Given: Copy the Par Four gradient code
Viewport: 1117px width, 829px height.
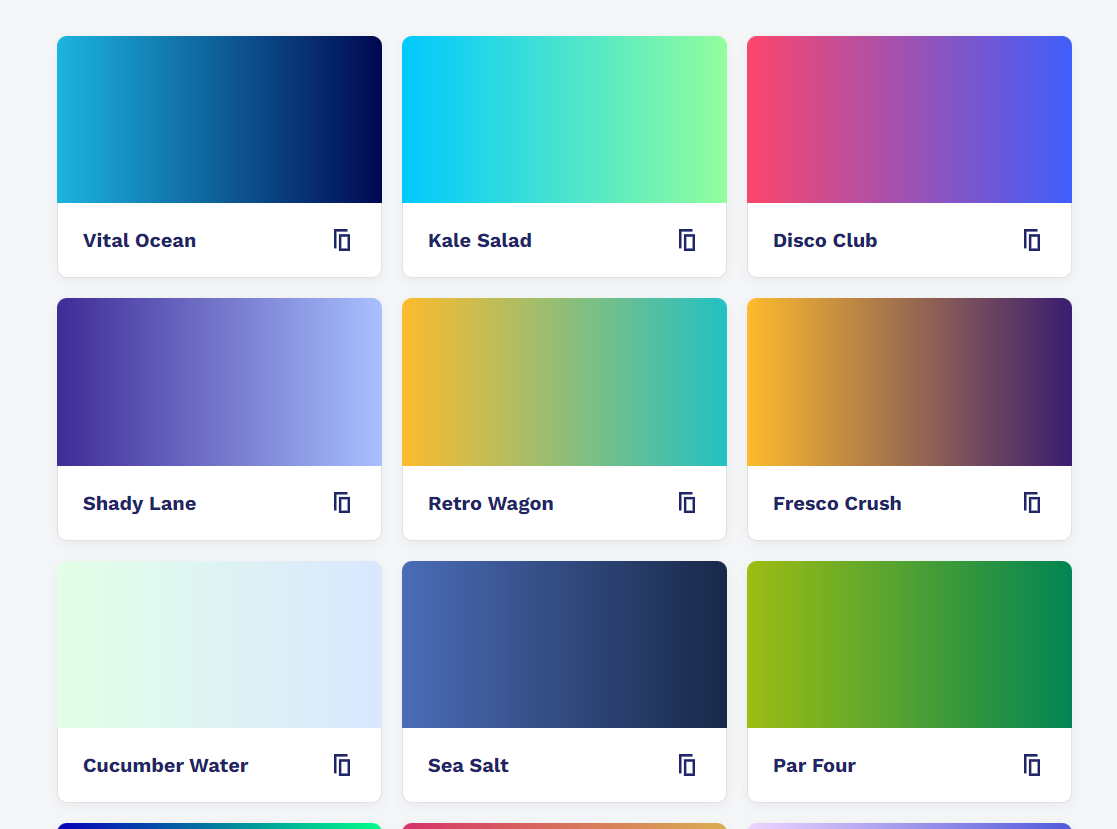Looking at the screenshot, I should 1032,765.
